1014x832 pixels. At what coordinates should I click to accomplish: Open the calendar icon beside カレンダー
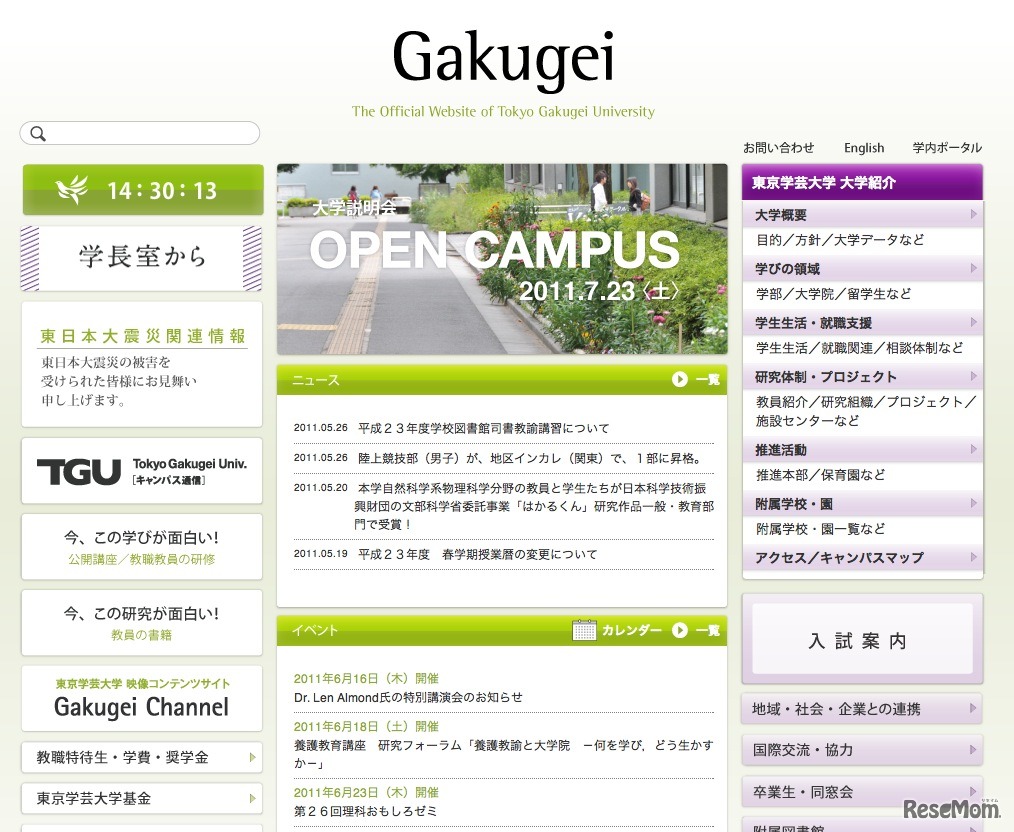[x=584, y=631]
